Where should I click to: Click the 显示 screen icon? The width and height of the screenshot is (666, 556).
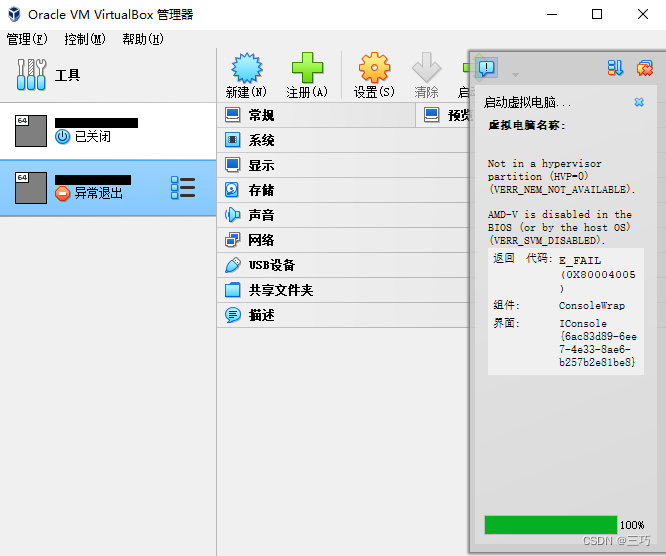tap(232, 165)
